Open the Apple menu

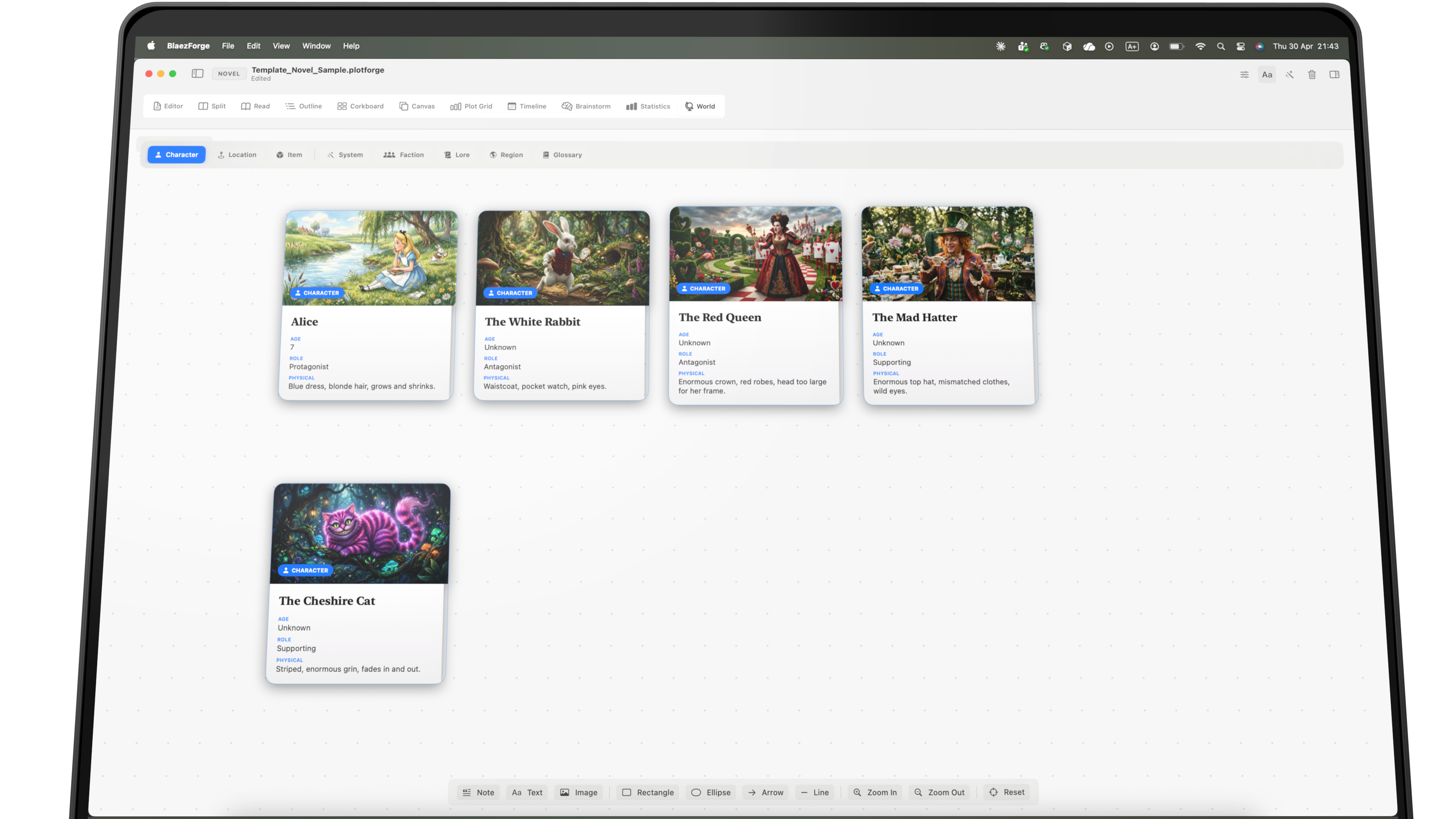(151, 46)
